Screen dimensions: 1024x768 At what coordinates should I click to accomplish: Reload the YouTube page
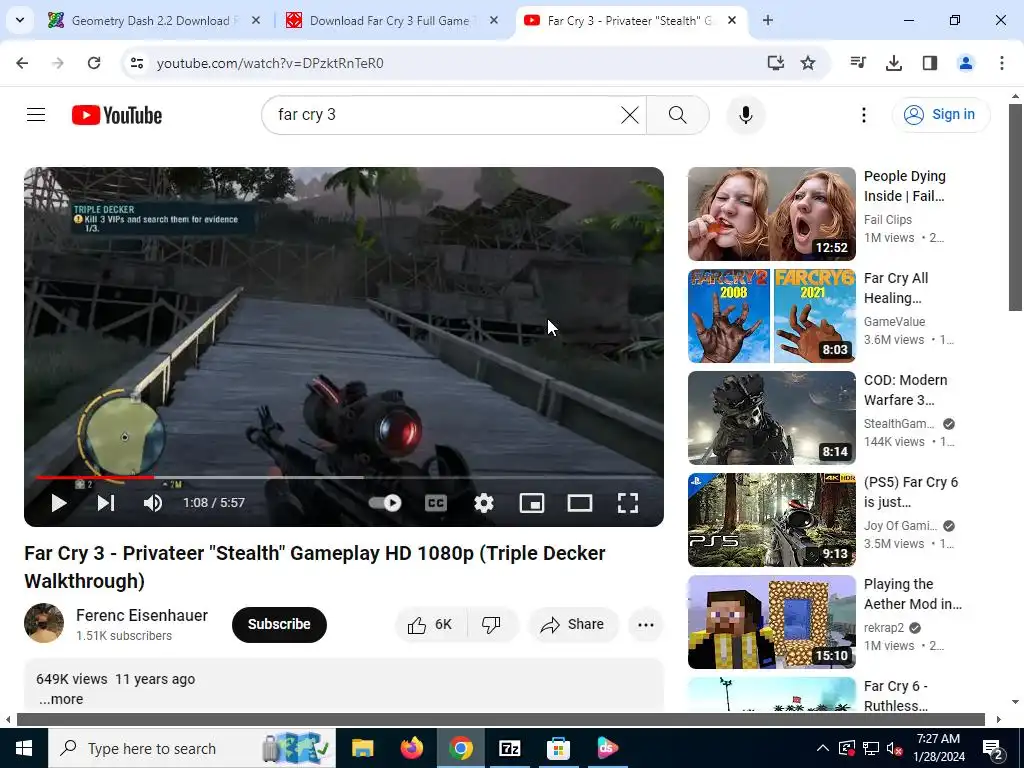point(94,63)
